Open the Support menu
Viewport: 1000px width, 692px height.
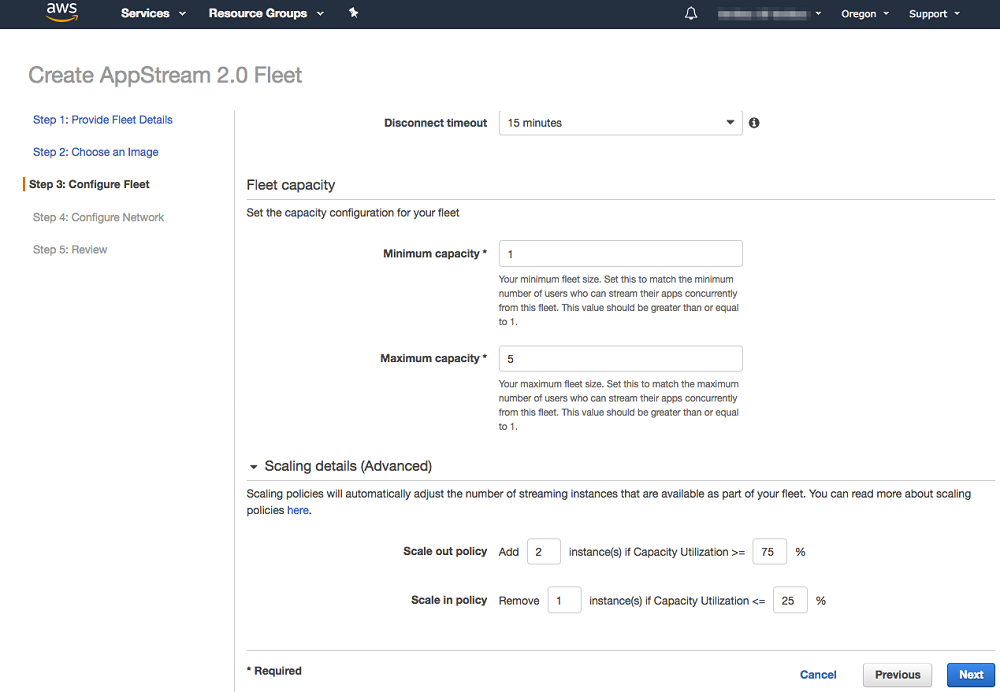[934, 13]
